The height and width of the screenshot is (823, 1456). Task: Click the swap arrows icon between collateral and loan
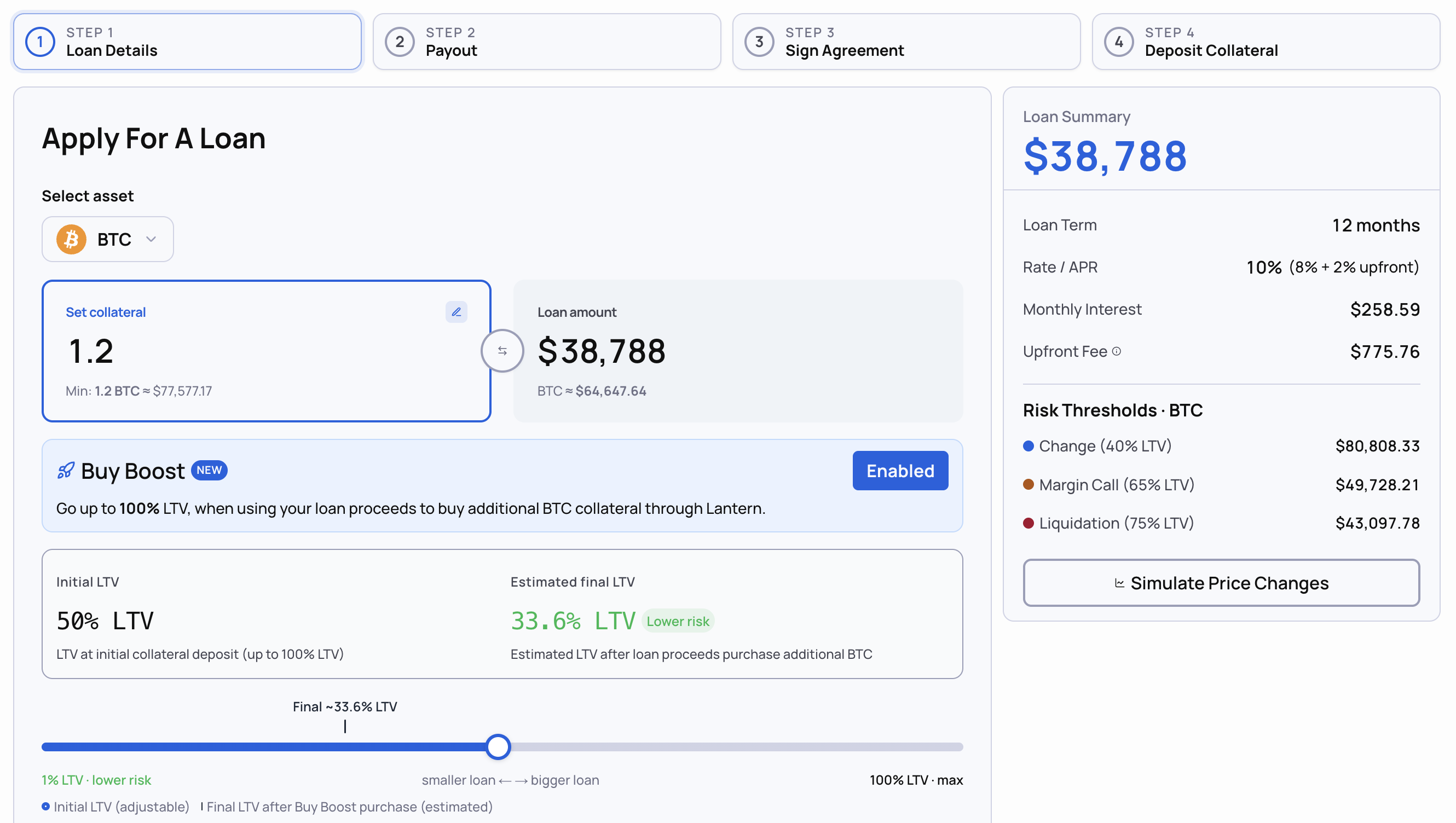pos(501,350)
